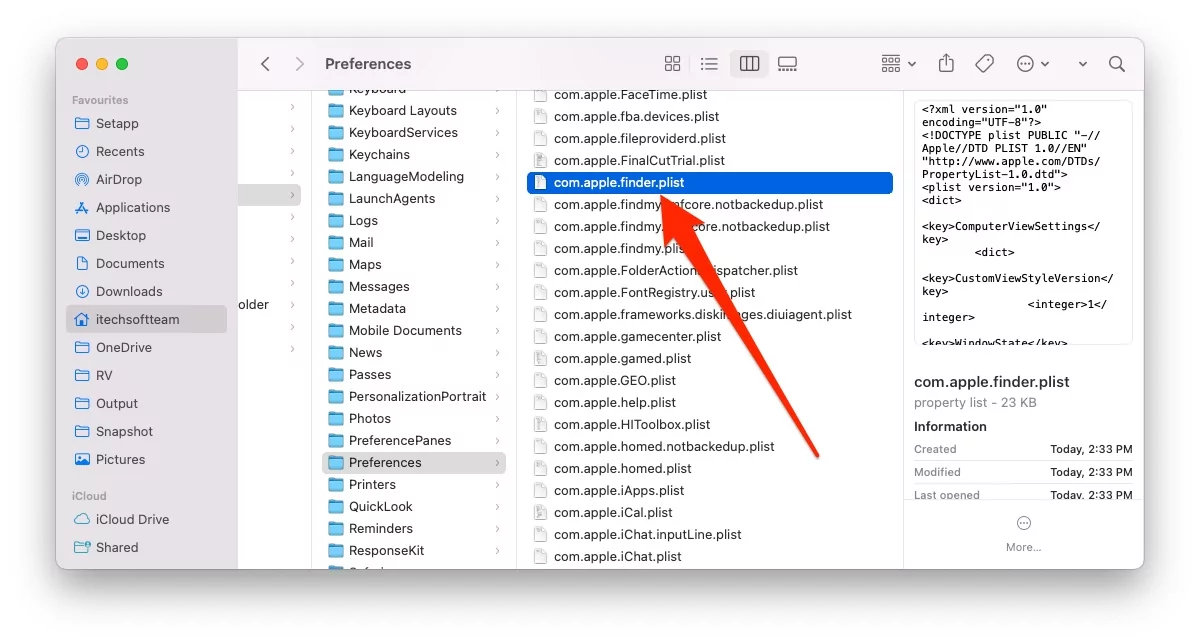Select the Keyboard Layouts folder

pos(414,111)
